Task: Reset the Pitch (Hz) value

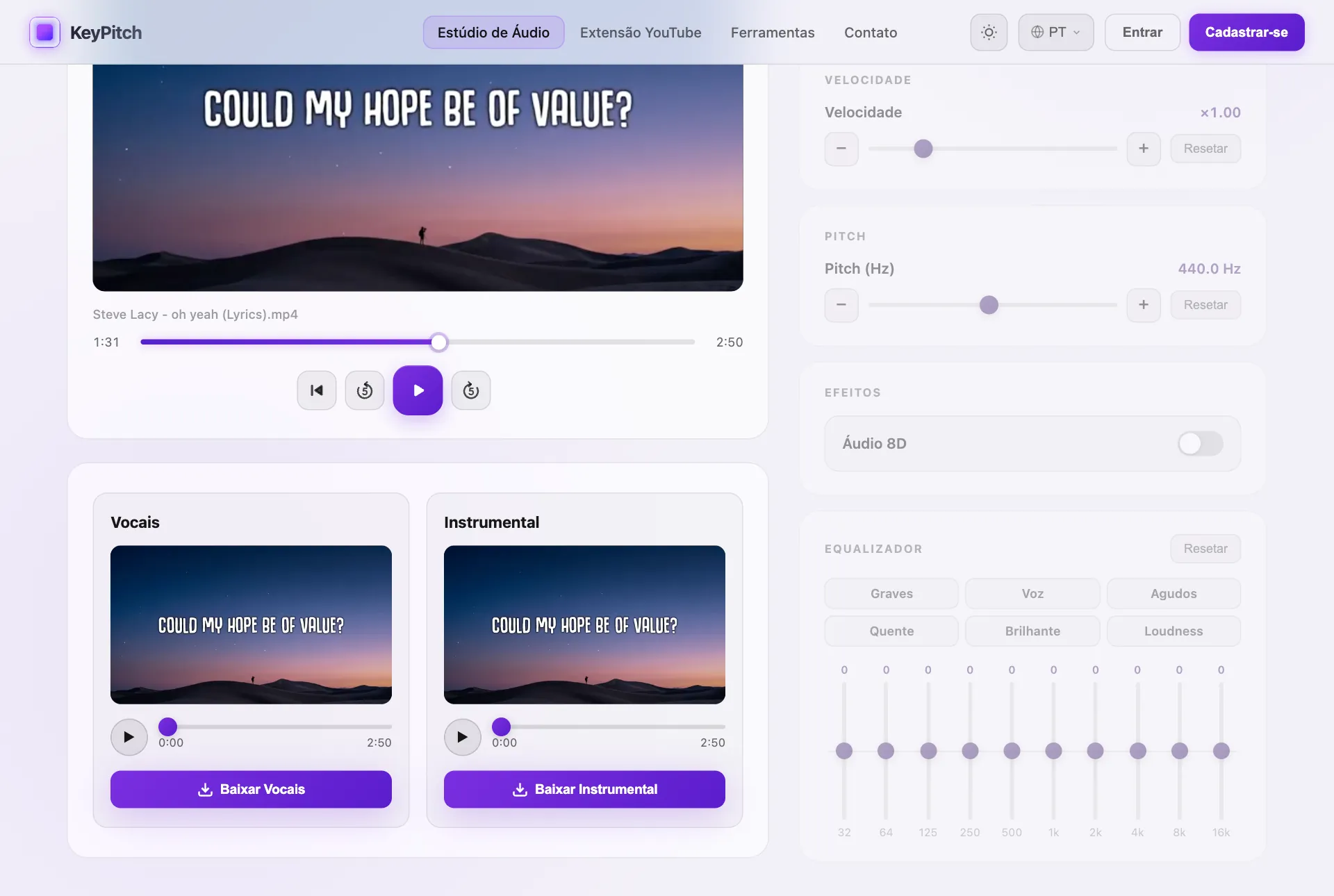Action: point(1205,305)
